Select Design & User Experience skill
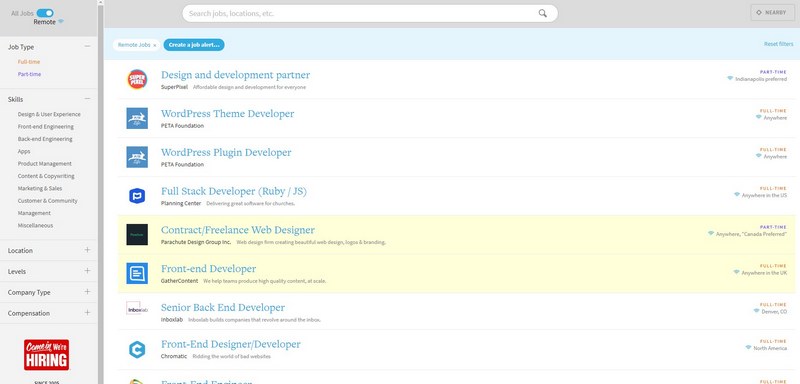 click(49, 114)
